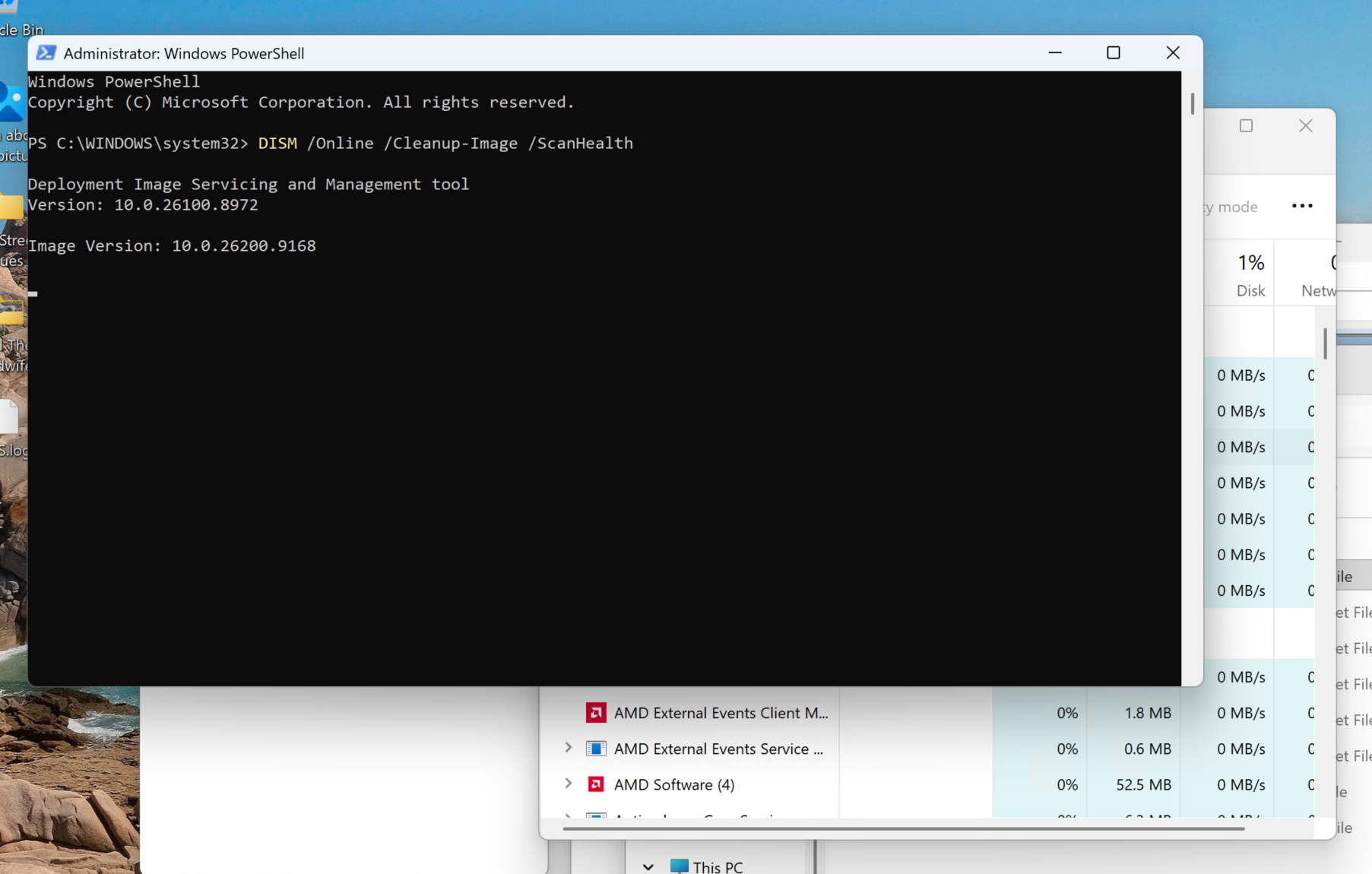Screen dimensions: 1372x874
Task: Click the Efficiency mode button
Action: click(1231, 207)
